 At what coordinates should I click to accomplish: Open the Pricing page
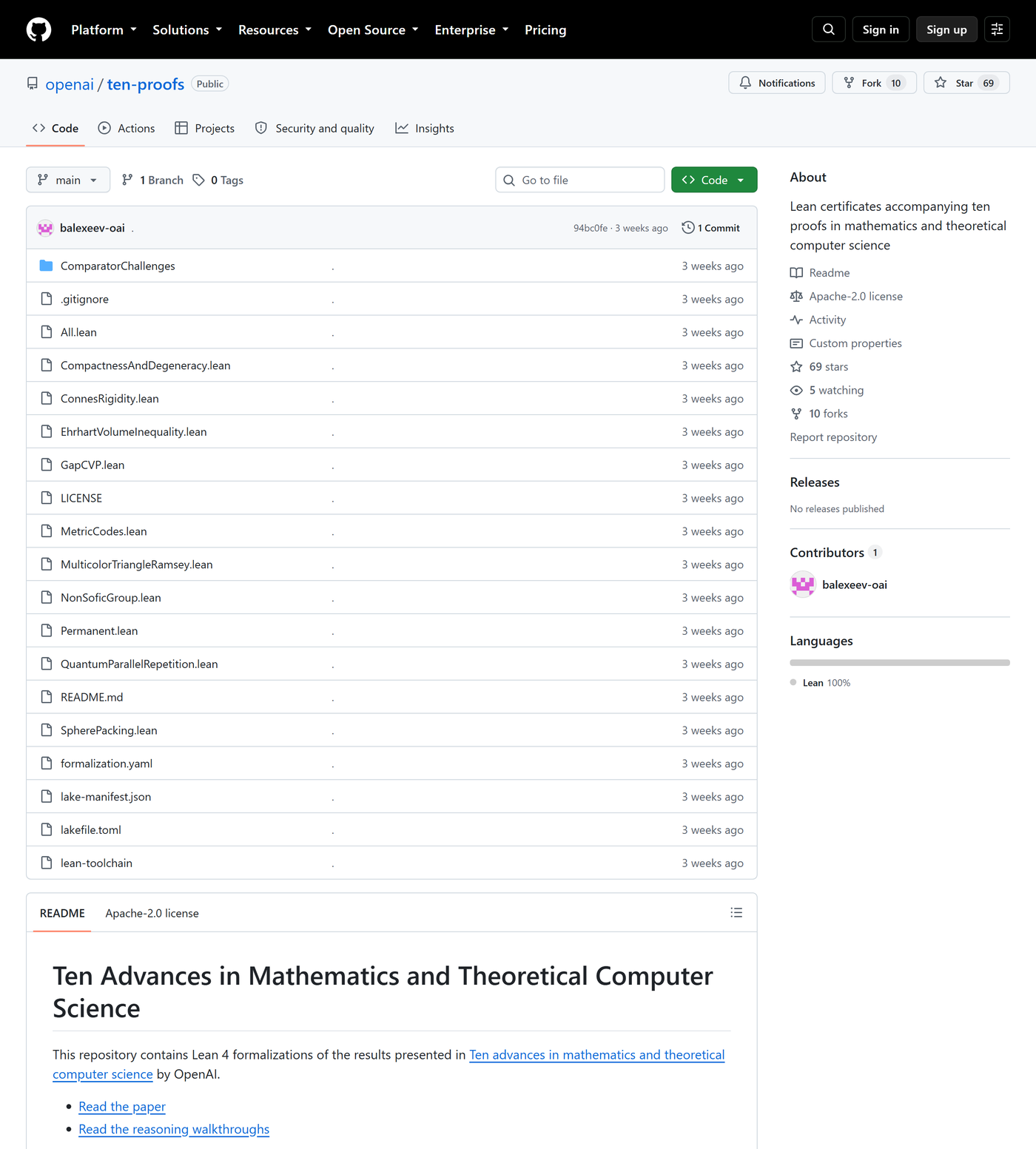(x=545, y=30)
